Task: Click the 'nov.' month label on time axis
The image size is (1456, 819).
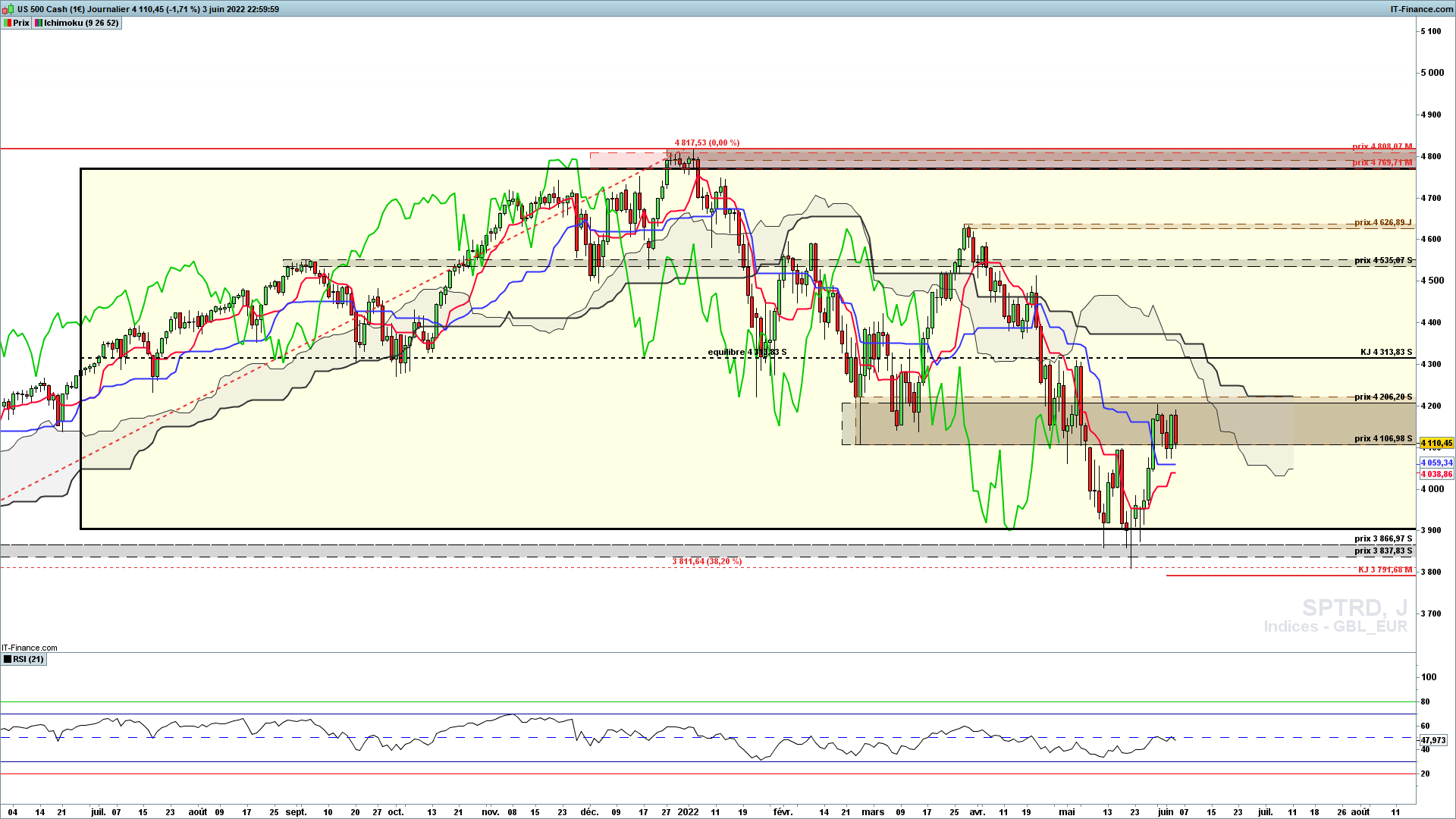Action: click(x=491, y=812)
